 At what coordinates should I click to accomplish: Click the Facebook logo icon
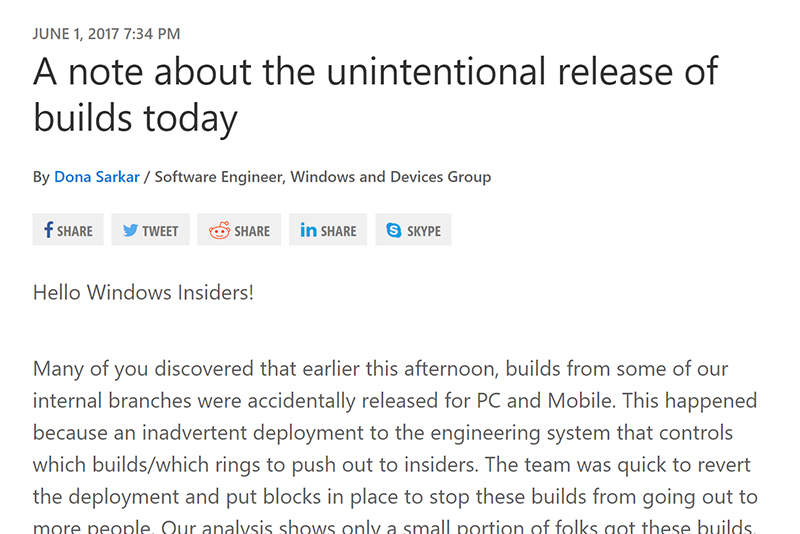48,230
